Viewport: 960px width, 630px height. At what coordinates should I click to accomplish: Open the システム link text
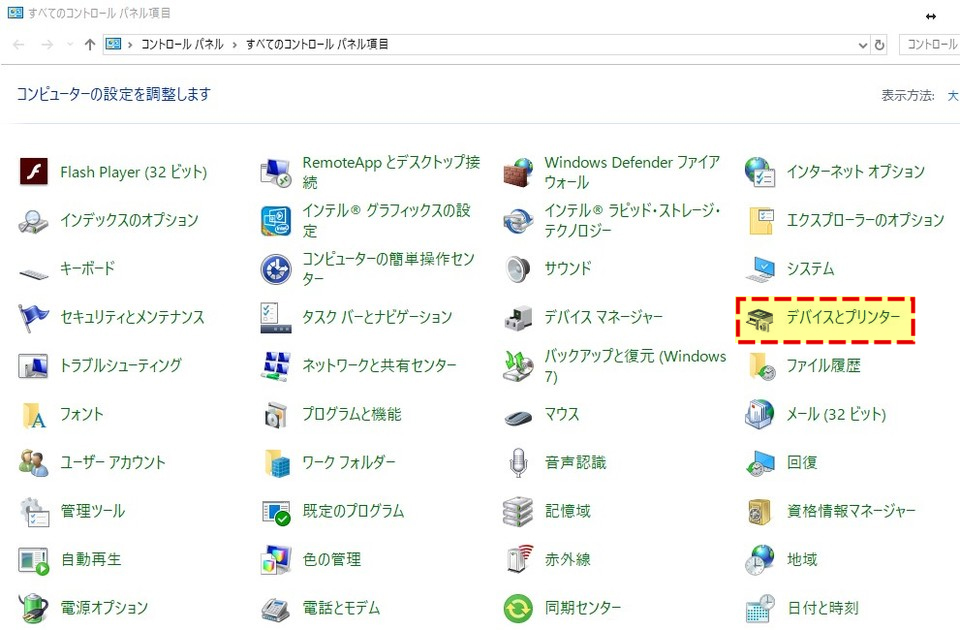811,269
